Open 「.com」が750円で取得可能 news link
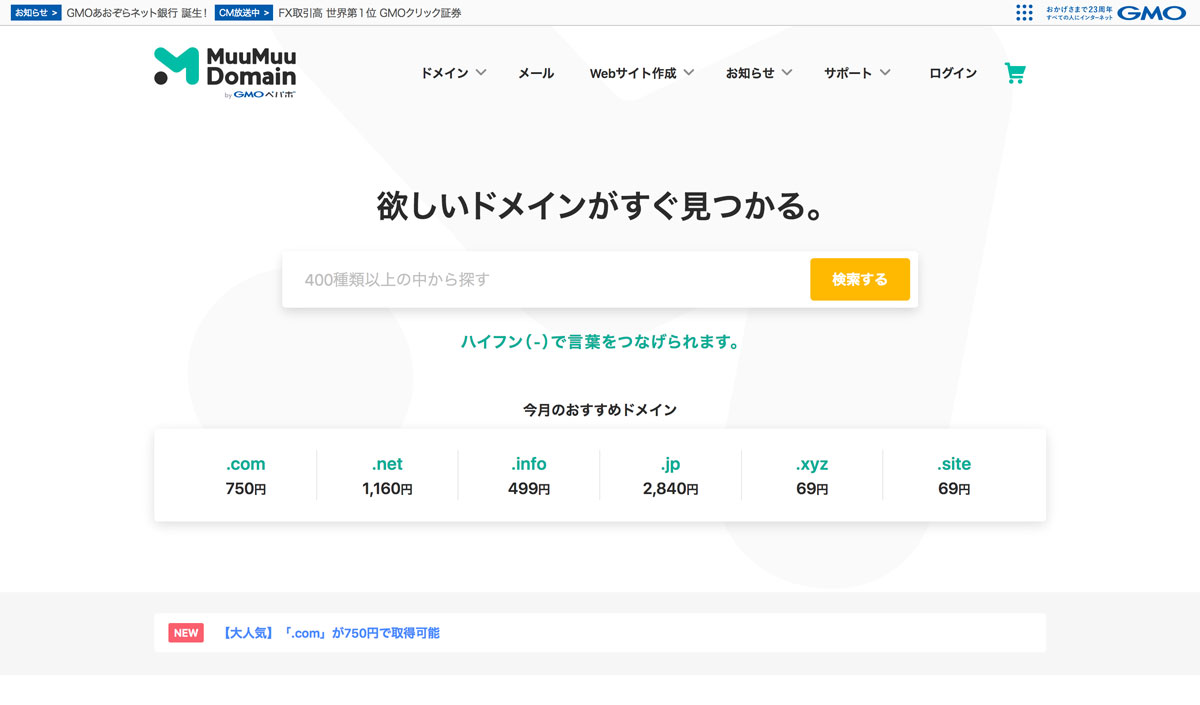 coord(331,633)
